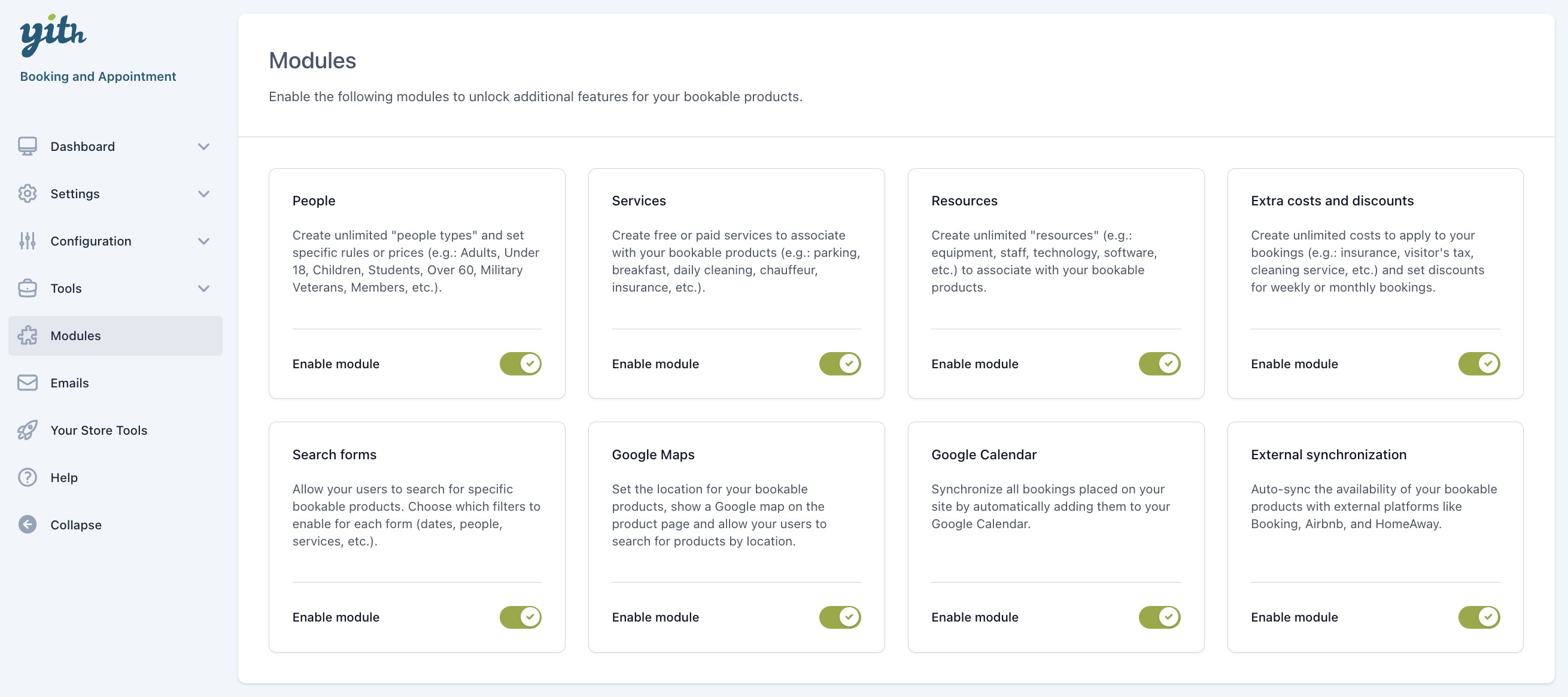Expand the Dashboard submenu chevron
The height and width of the screenshot is (697, 1568).
tap(204, 147)
